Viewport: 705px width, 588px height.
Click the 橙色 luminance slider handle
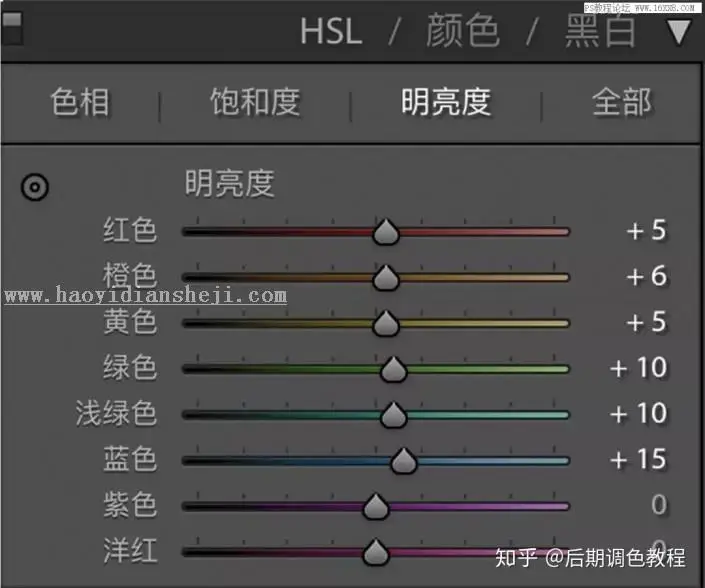point(386,277)
